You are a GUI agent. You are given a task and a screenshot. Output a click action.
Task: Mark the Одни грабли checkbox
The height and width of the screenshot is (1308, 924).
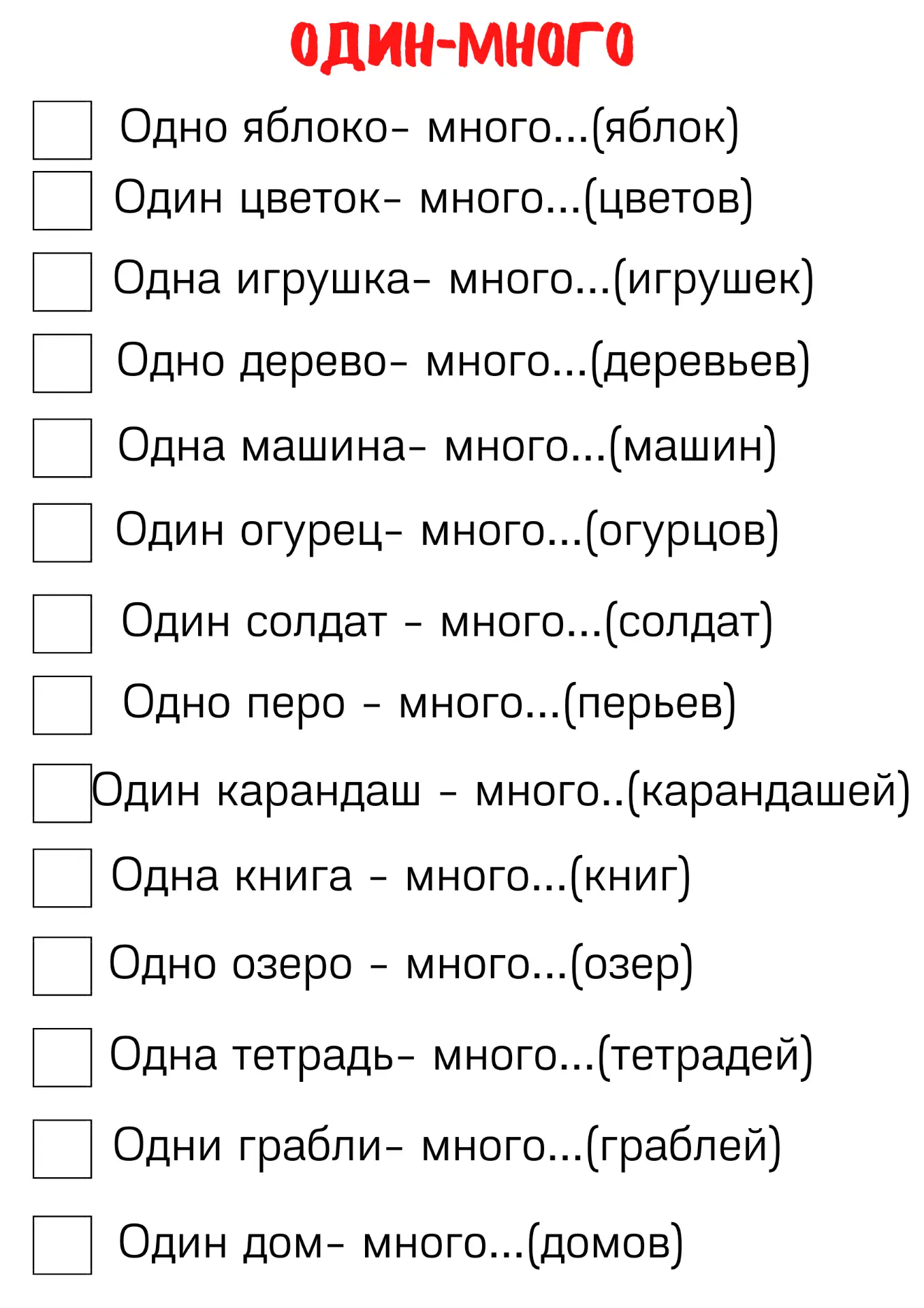coord(62,1149)
